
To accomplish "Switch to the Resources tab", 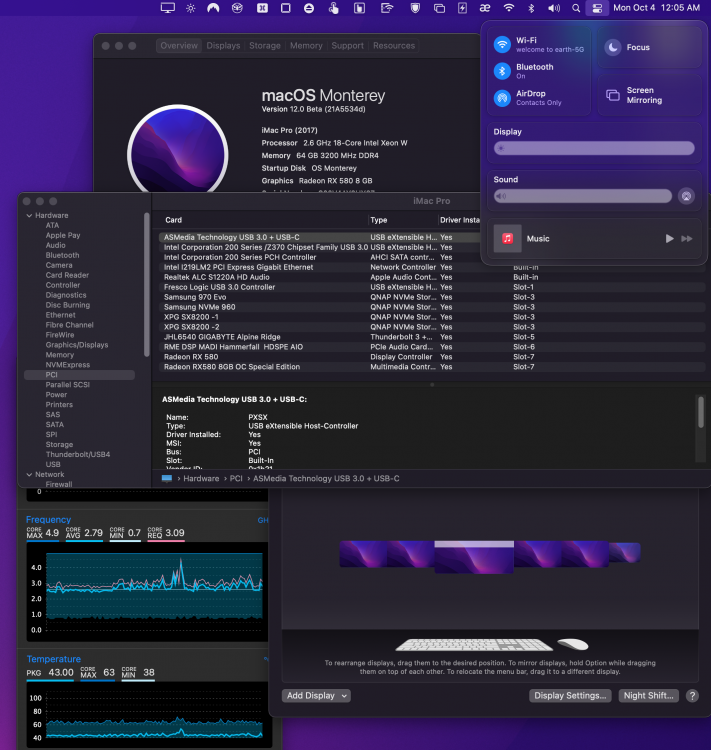I will (394, 45).
